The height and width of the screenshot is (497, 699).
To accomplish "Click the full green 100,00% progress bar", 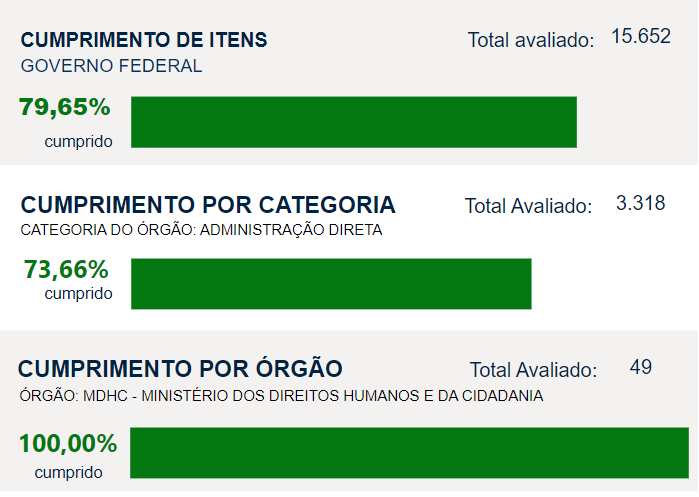I will coord(409,453).
